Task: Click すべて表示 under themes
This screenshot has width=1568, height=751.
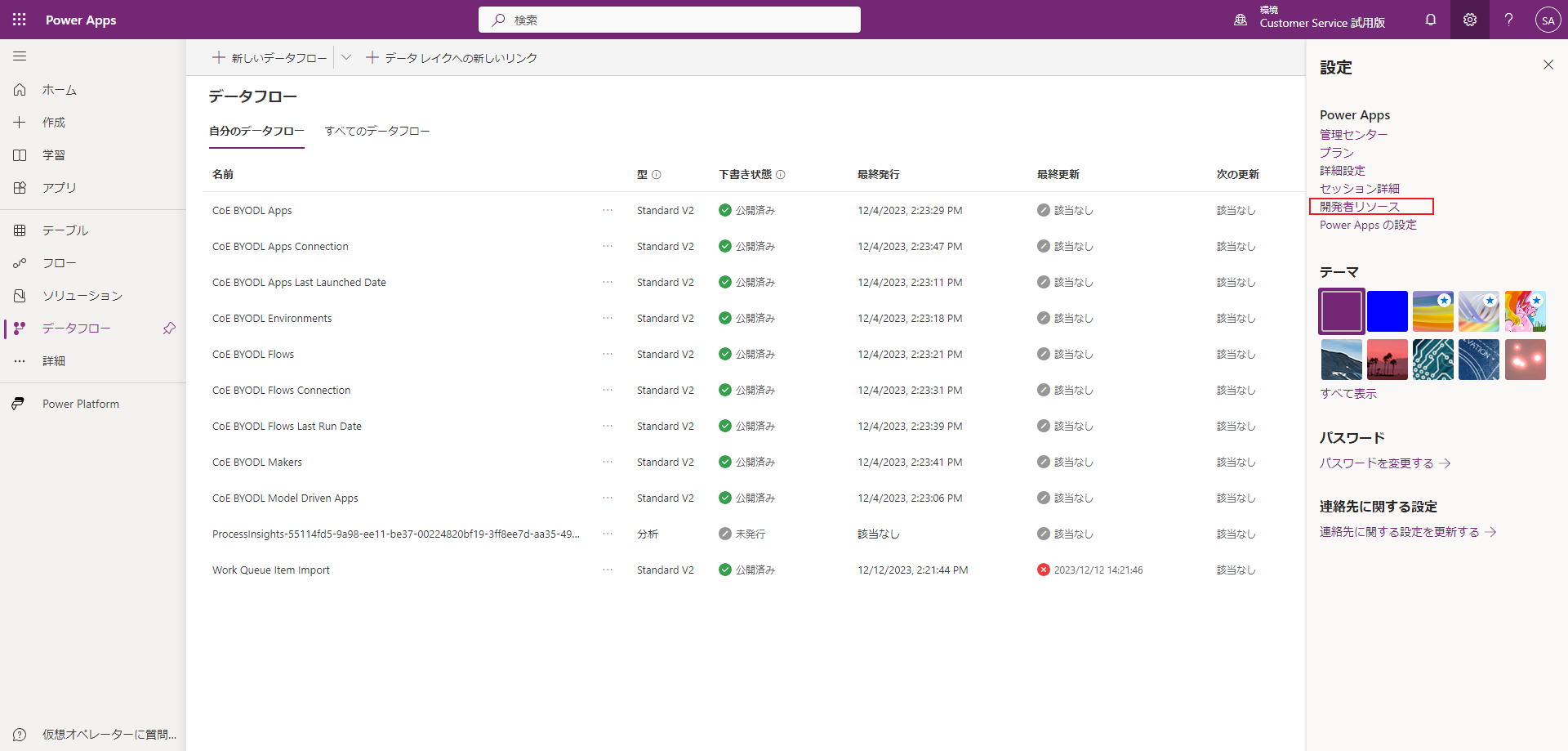Action: (1348, 394)
